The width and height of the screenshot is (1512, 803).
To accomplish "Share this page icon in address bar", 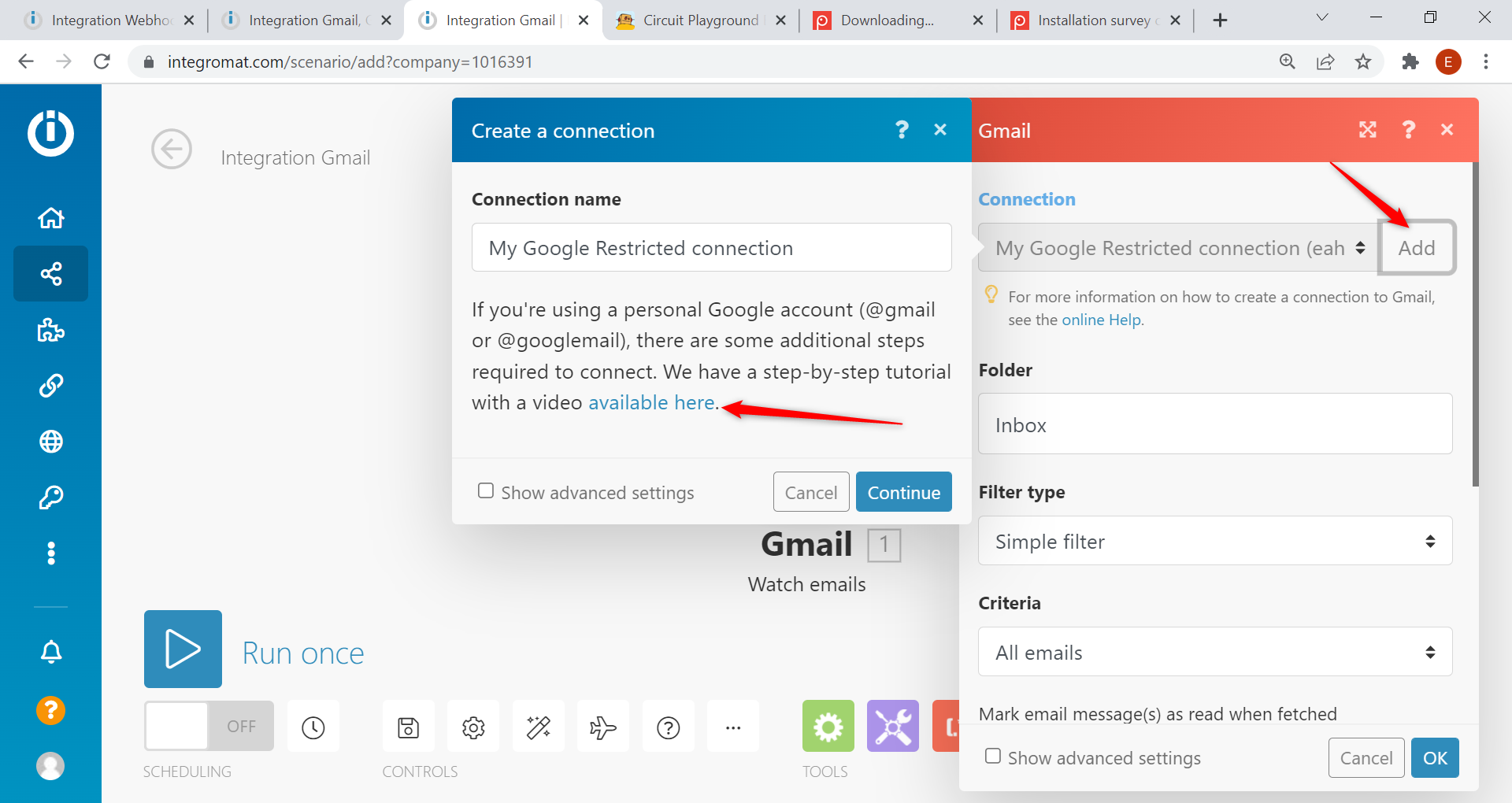I will (1325, 61).
